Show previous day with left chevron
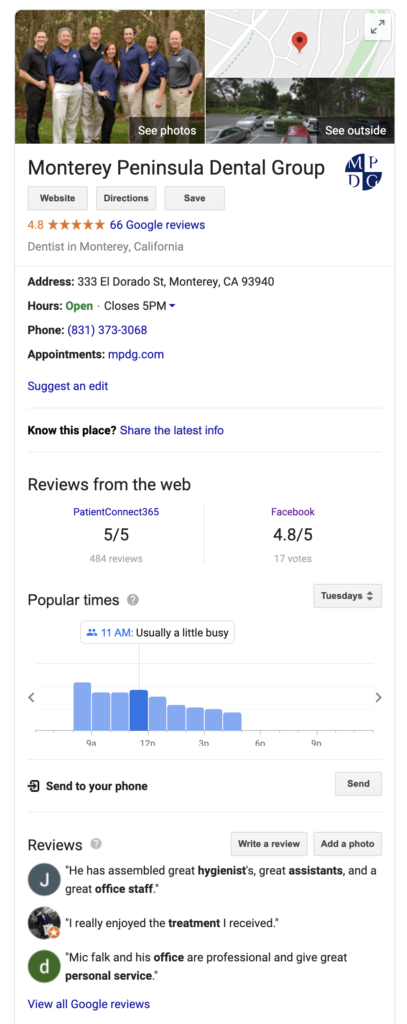The image size is (407, 1024). point(31,697)
